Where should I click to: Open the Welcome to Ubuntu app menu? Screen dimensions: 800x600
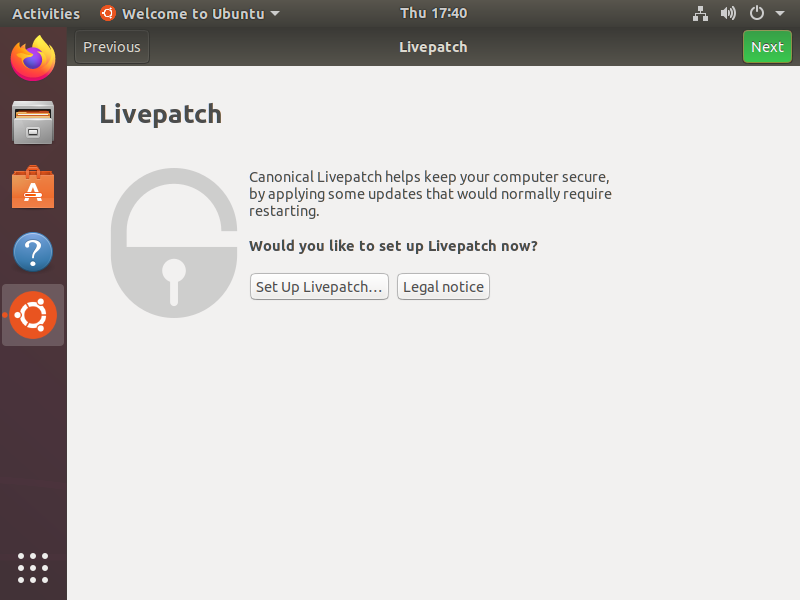[190, 13]
